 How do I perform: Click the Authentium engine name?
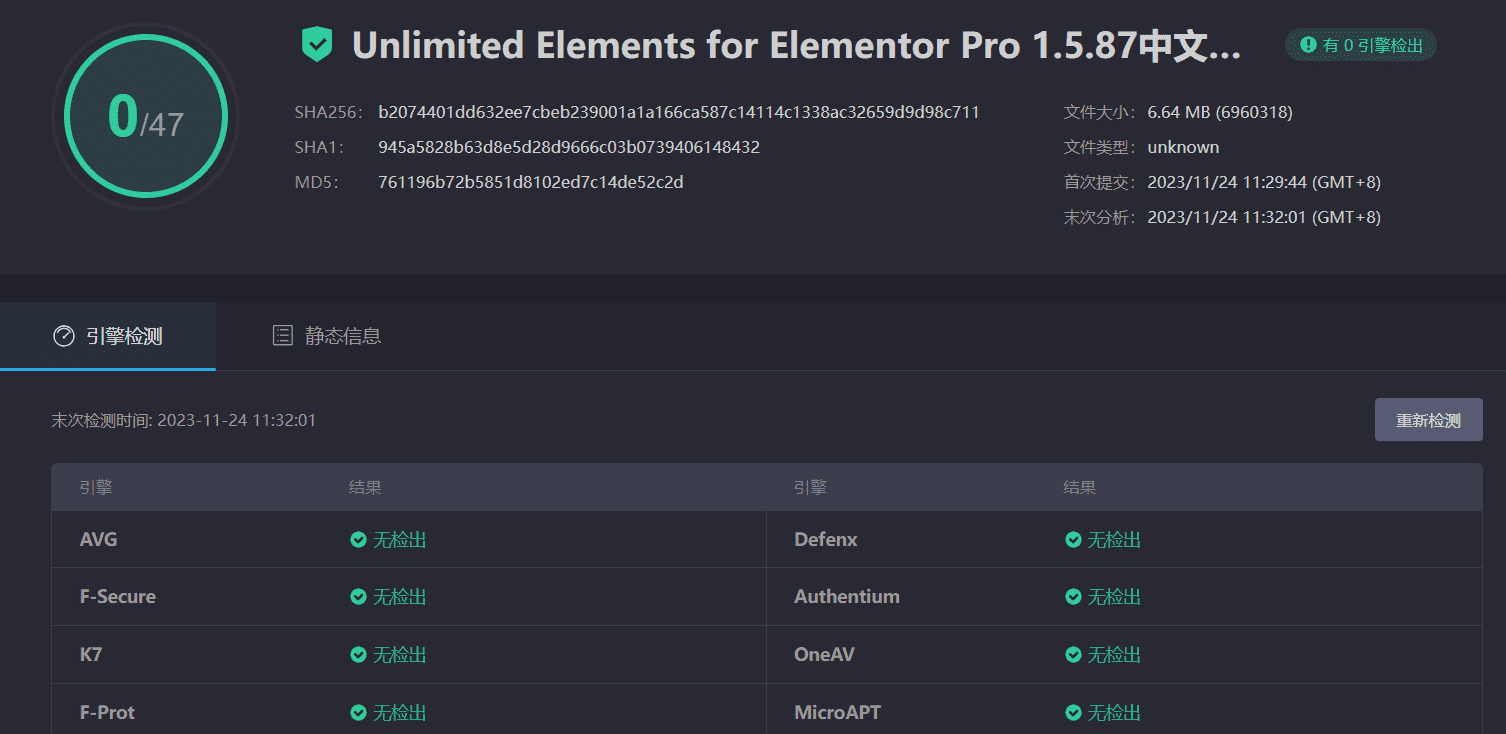[x=847, y=597]
